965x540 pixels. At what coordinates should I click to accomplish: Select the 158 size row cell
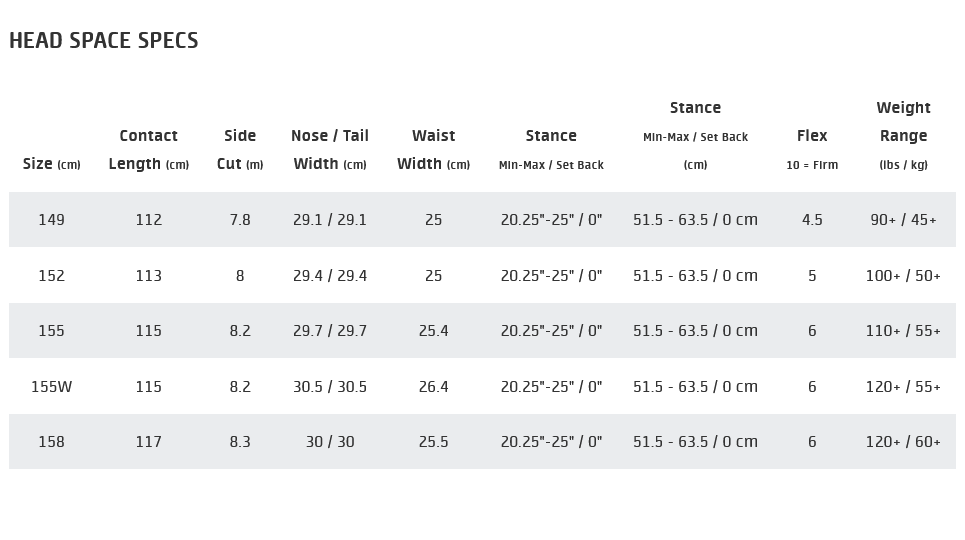(51, 442)
